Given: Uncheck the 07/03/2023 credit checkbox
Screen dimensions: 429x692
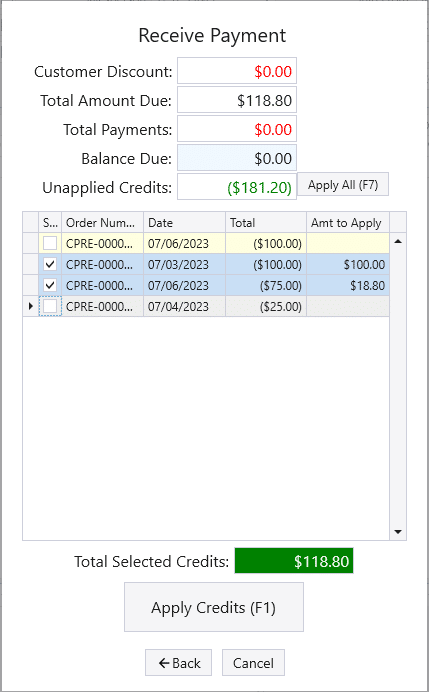Looking at the screenshot, I should 50,264.
